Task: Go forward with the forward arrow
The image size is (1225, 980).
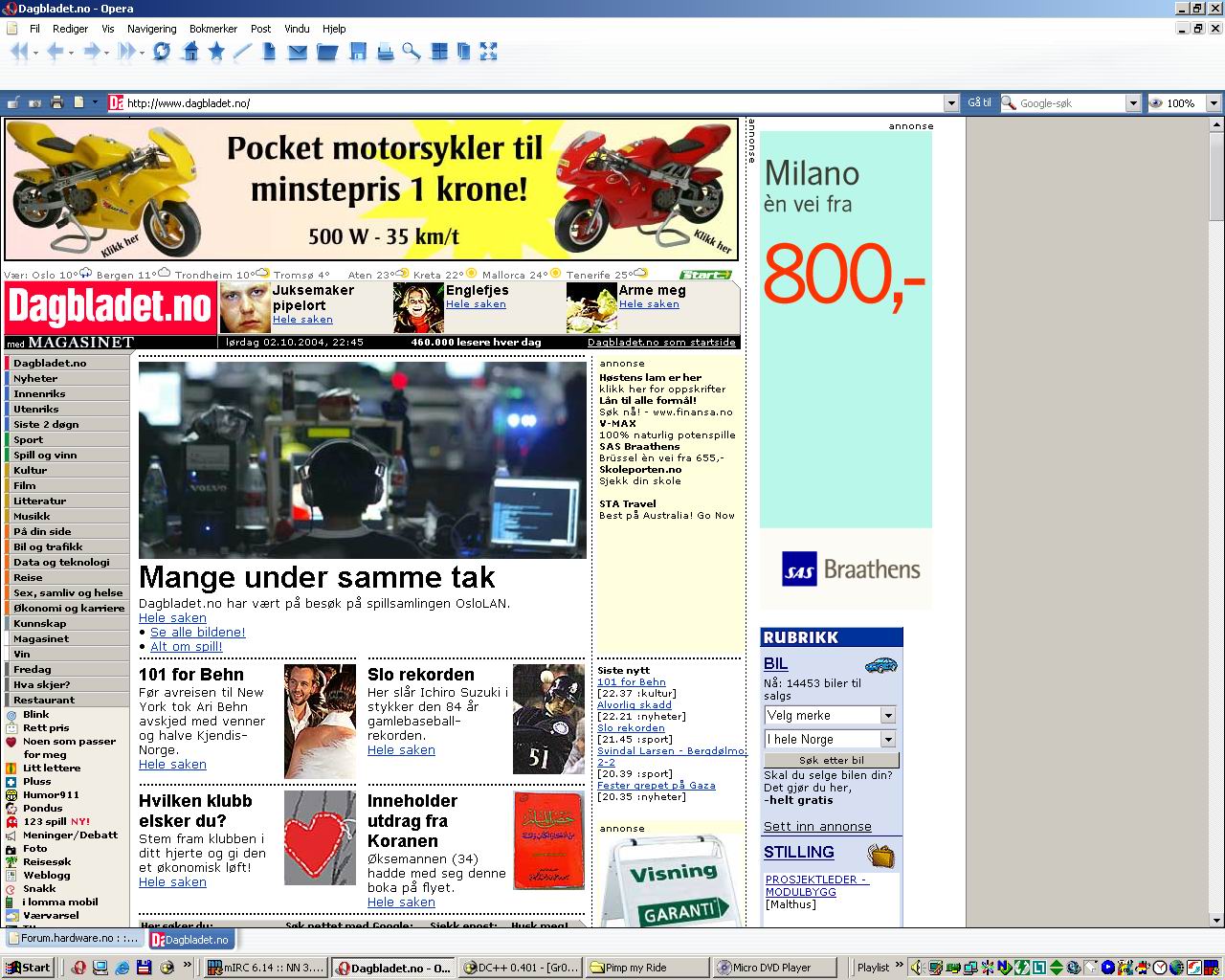Action: (x=91, y=52)
